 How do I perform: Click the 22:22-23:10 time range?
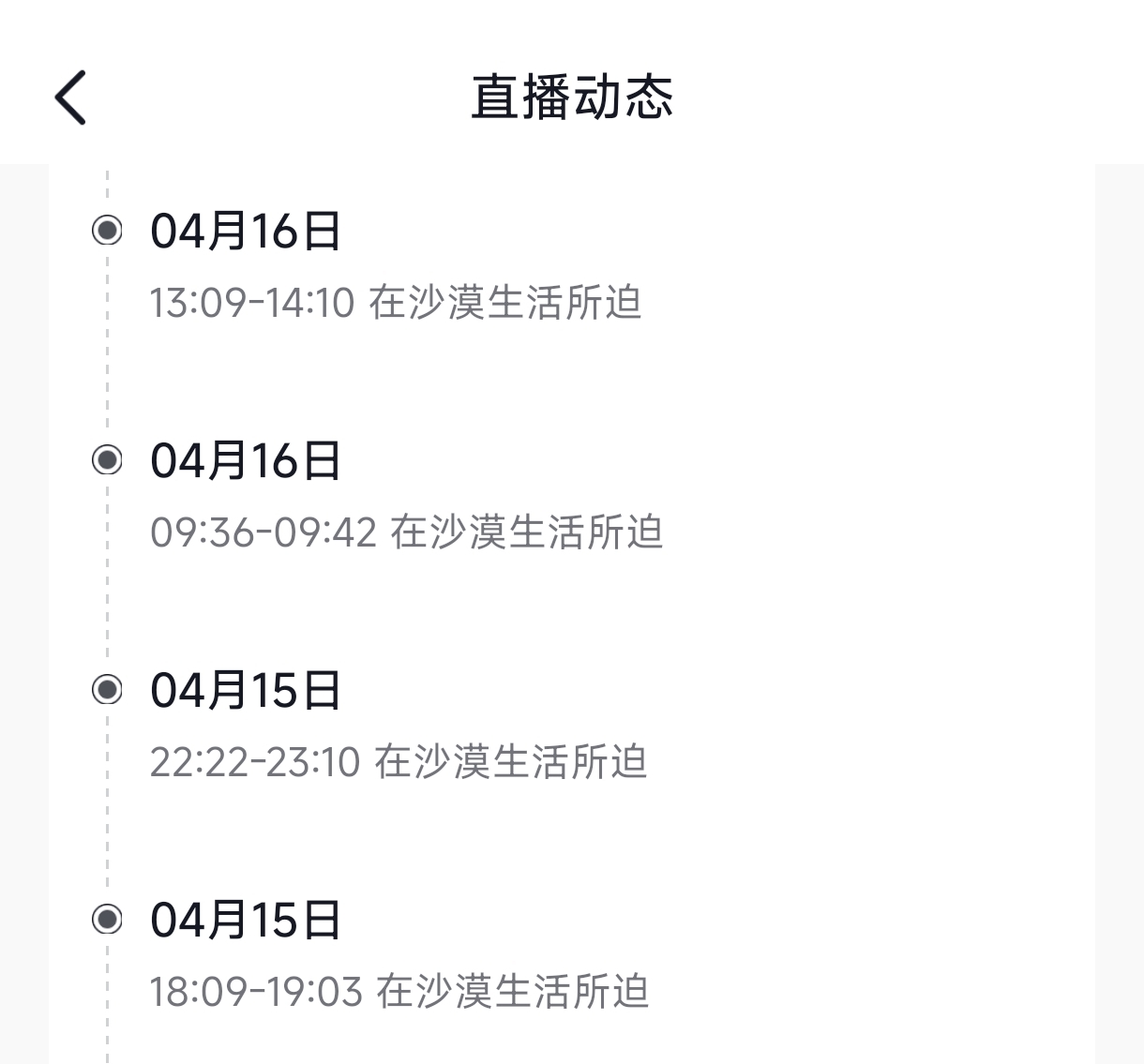(255, 762)
